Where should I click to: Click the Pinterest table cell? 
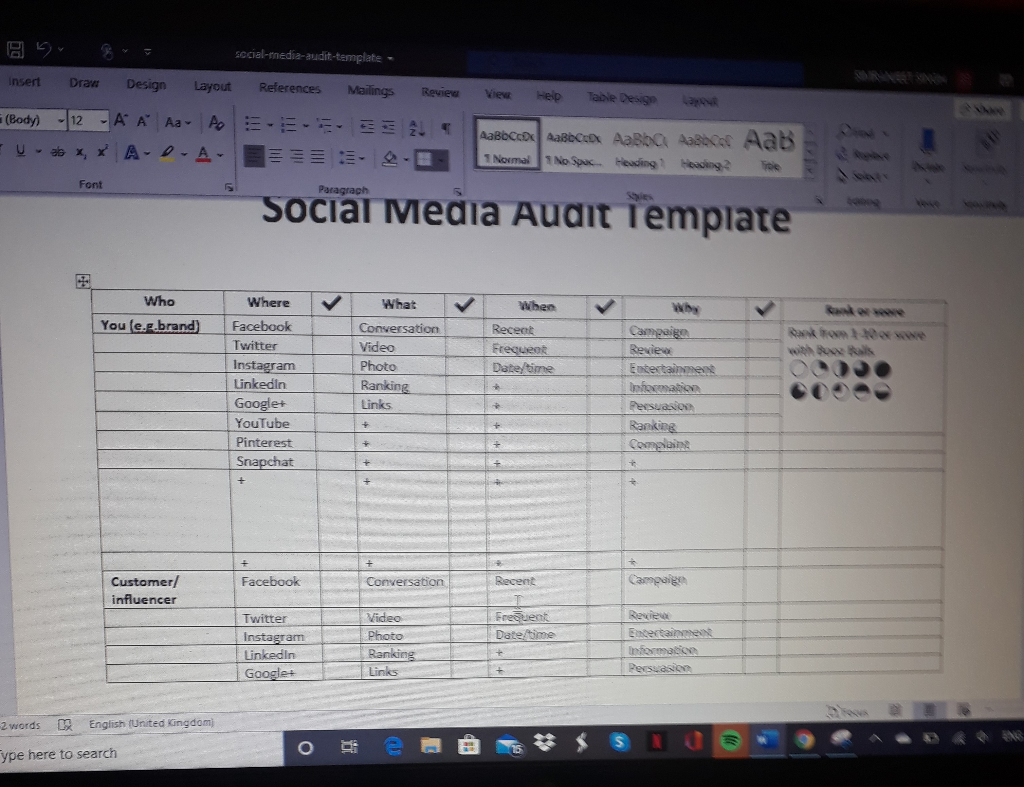271,442
